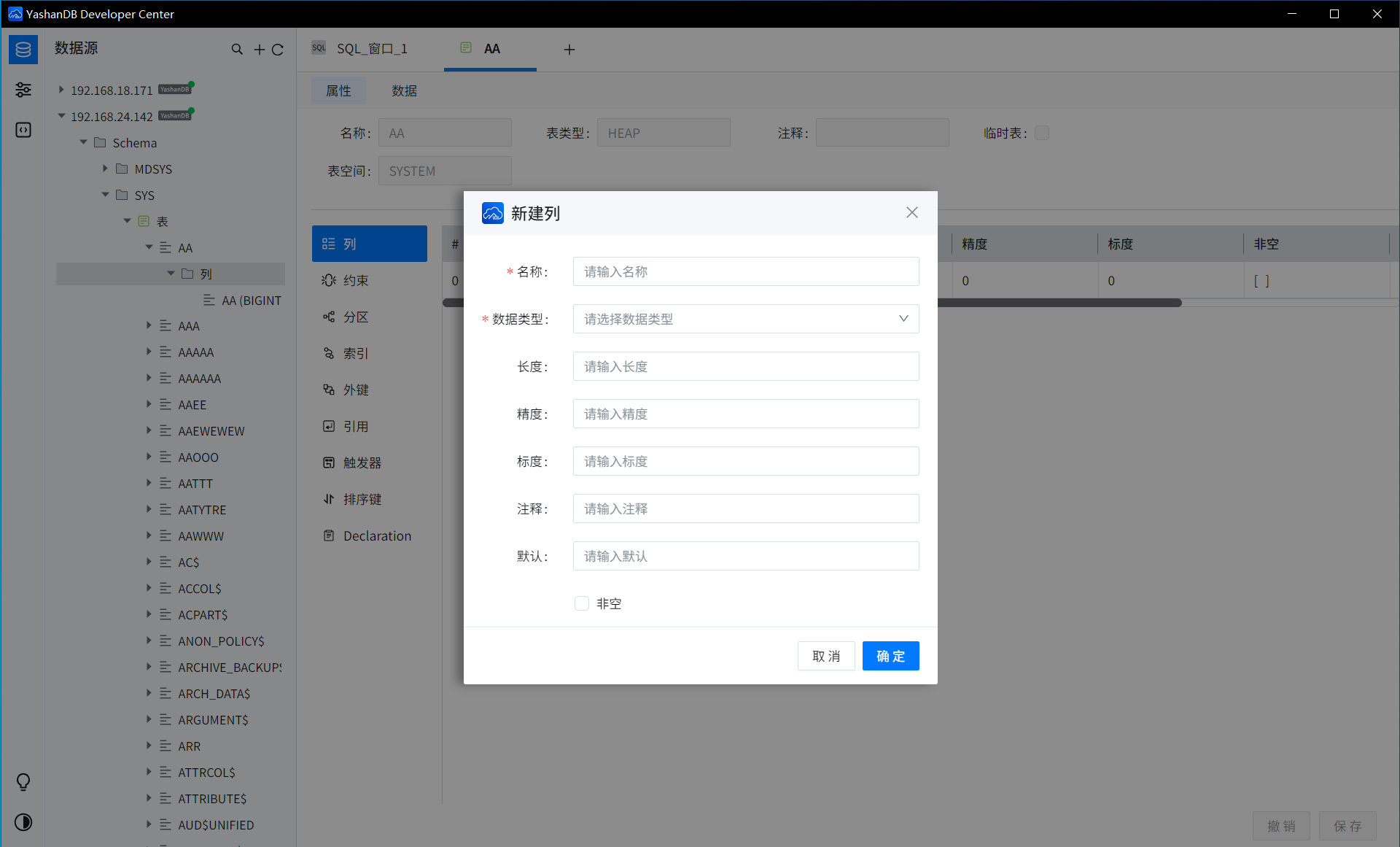This screenshot has width=1400, height=847.
Task: Open the code console icon in sidebar
Action: tap(23, 130)
